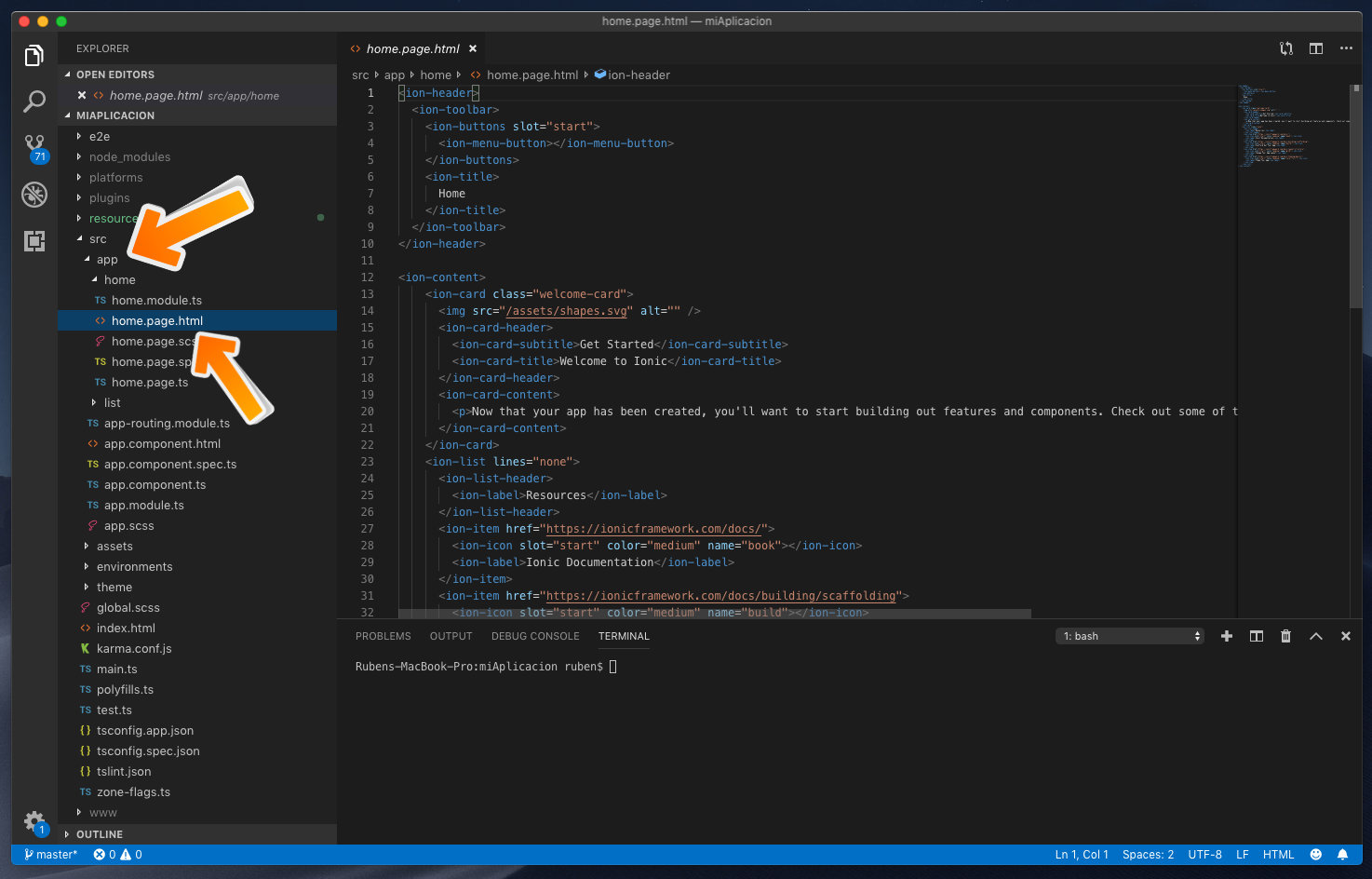Open the '1: bash' terminal selector dropdown

pos(1129,636)
